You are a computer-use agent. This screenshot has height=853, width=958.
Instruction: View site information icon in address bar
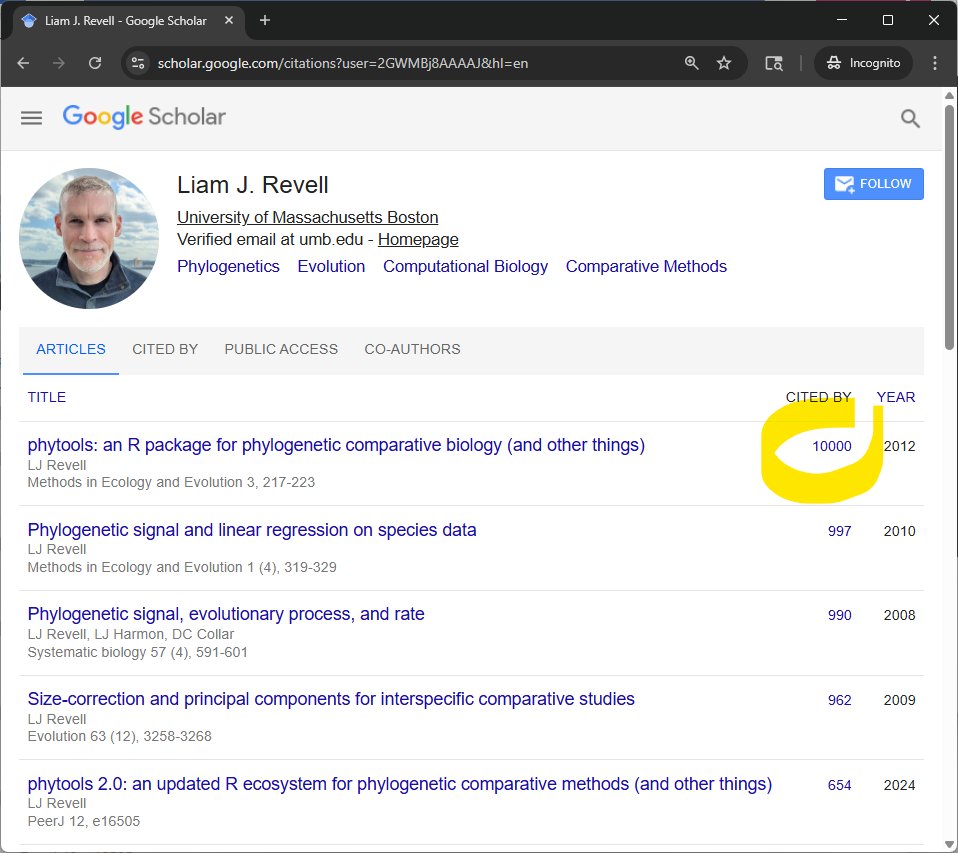pyautogui.click(x=138, y=63)
